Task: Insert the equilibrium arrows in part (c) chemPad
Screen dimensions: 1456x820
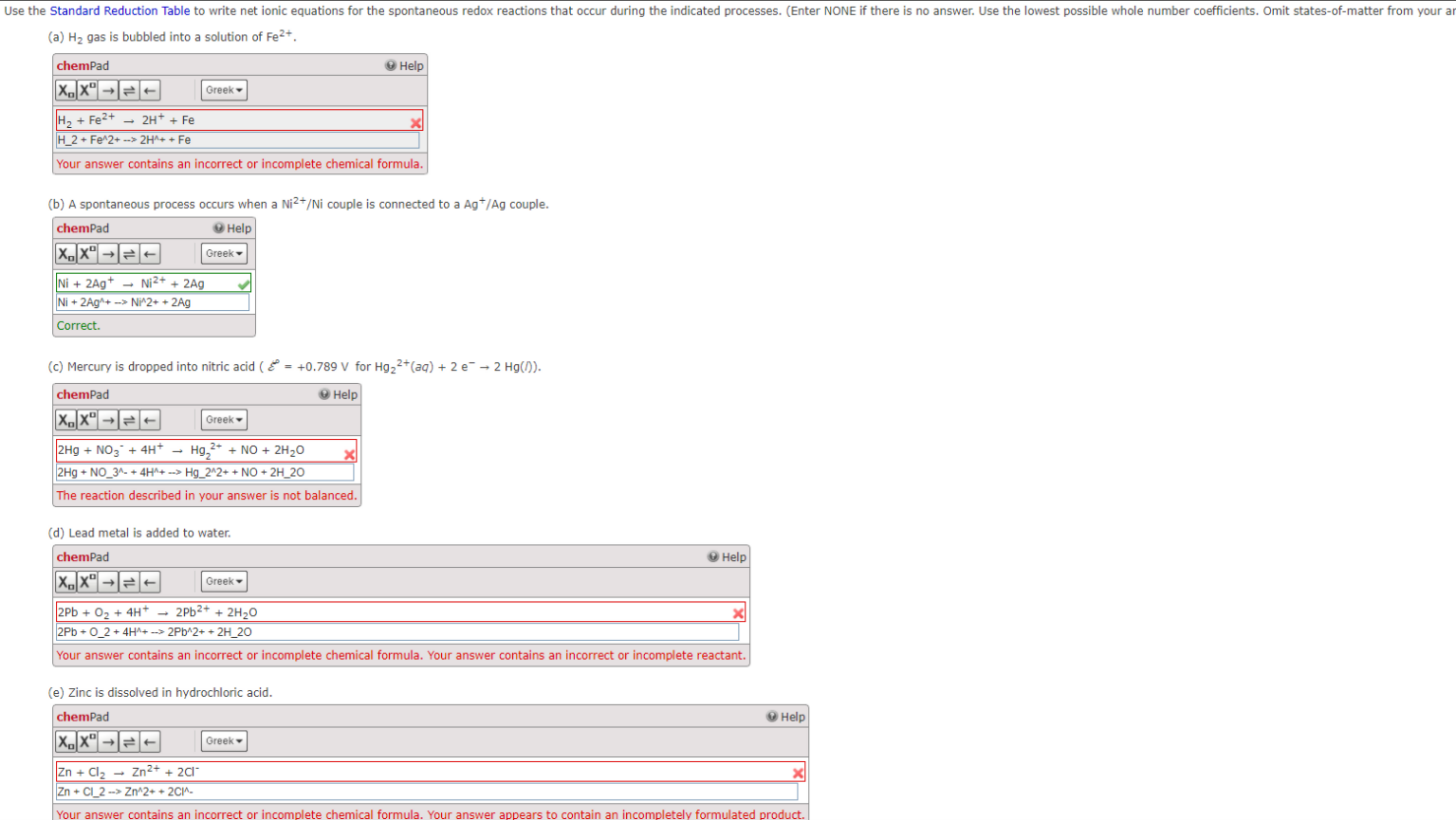Action: 129,419
